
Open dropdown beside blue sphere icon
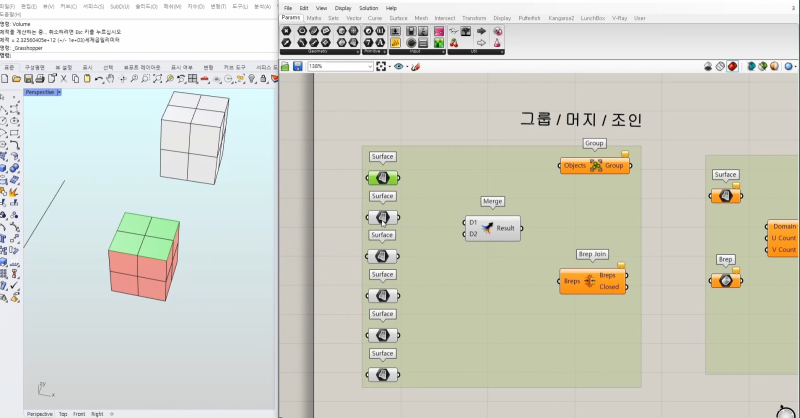coord(795,67)
